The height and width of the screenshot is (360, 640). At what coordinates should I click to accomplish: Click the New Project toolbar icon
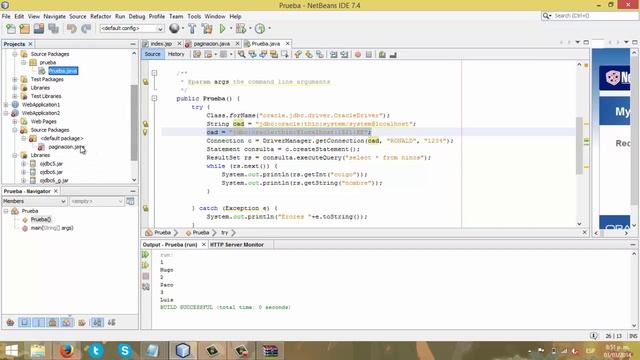(x=24, y=29)
